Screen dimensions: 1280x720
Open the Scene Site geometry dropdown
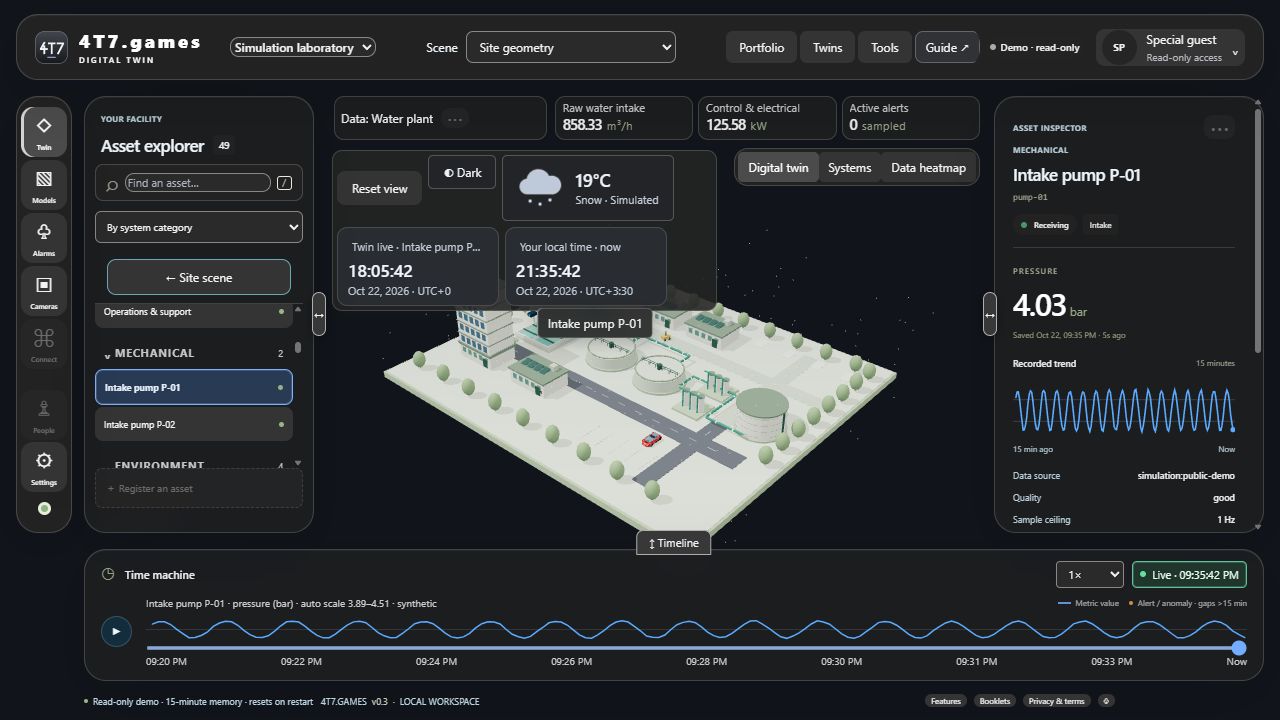[571, 47]
